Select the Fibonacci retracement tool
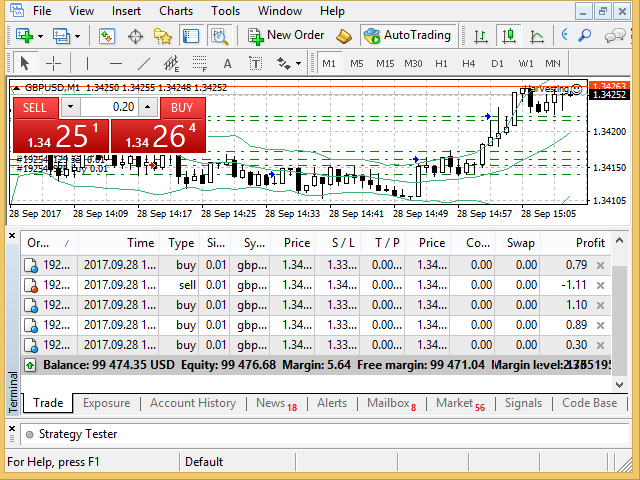The image size is (640, 480). [x=199, y=64]
